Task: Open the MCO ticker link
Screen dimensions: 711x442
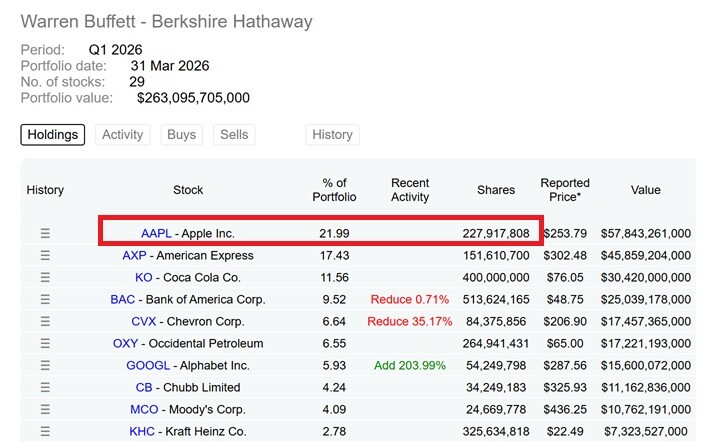Action: pyautogui.click(x=144, y=409)
